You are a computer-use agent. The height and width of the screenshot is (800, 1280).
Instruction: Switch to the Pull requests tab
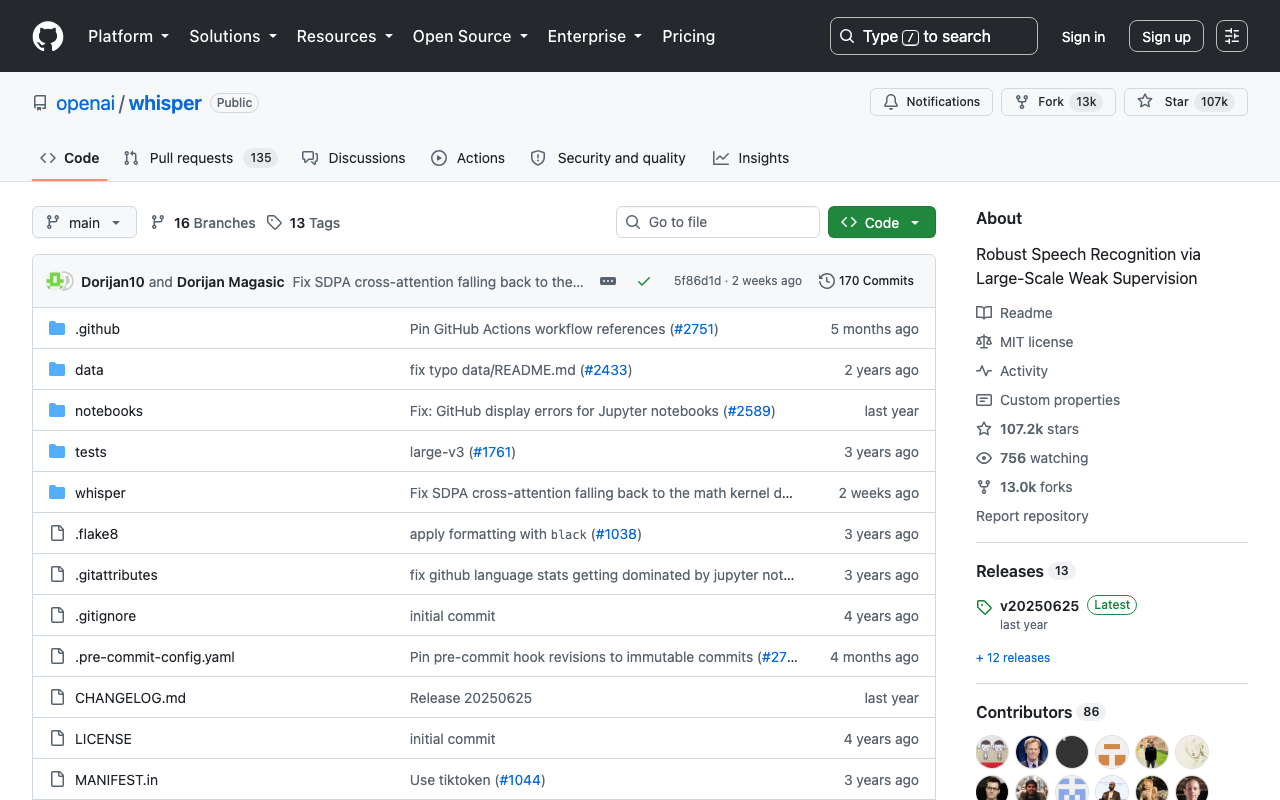point(199,158)
